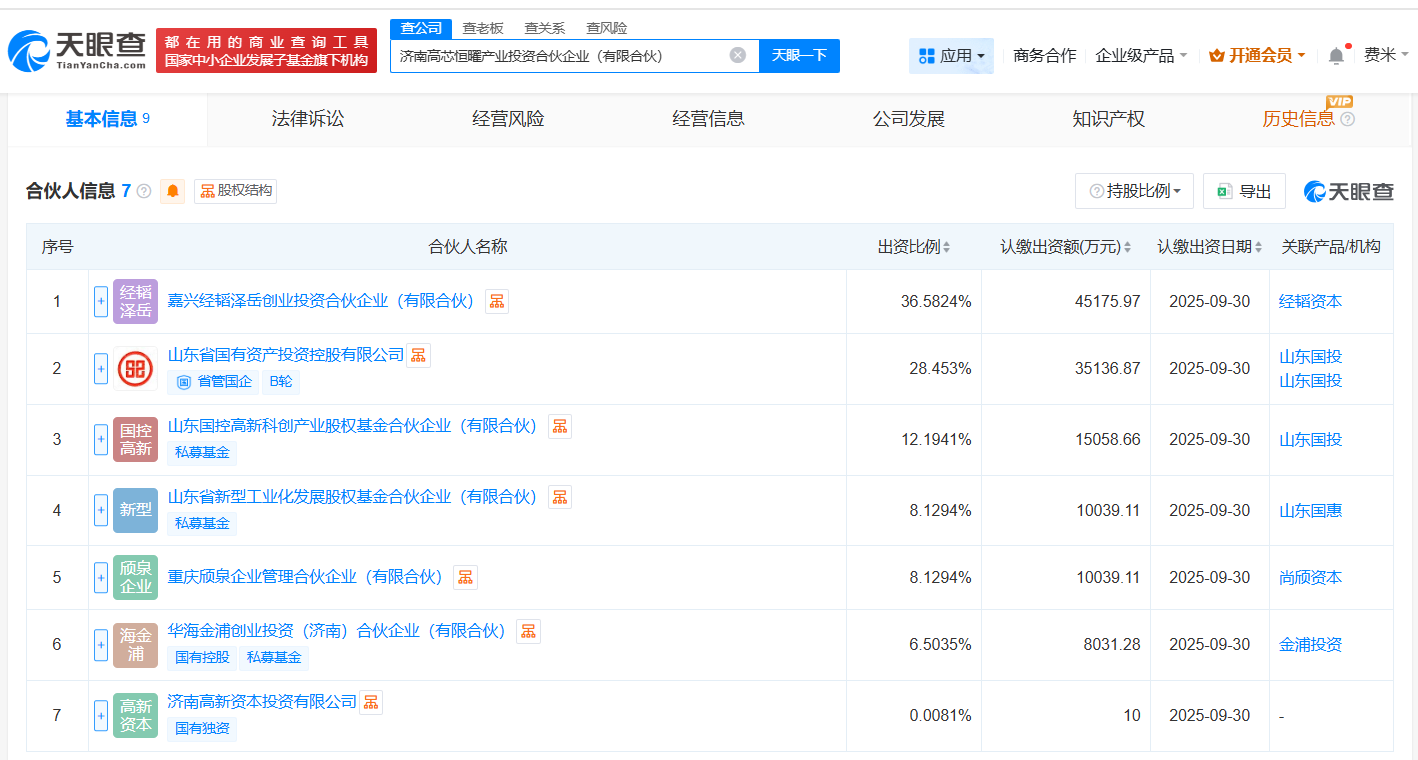
Task: Open equity structure icon next to 嘉兴经韬泽岳
Action: (x=497, y=301)
